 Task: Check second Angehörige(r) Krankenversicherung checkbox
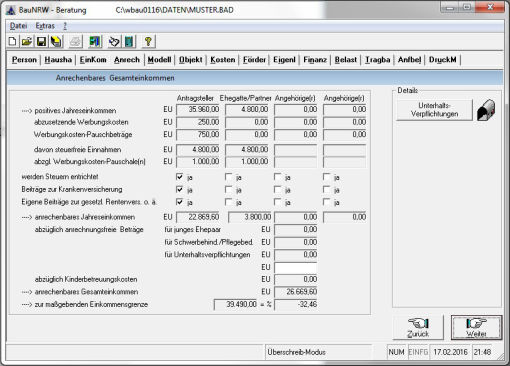[327, 189]
